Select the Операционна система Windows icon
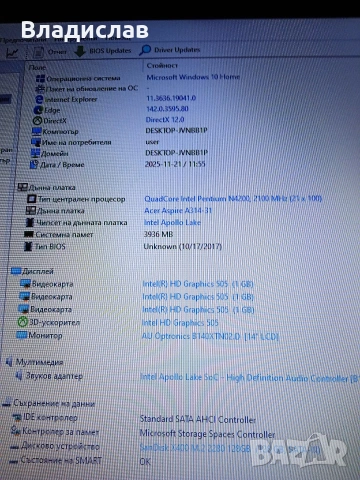The width and height of the screenshot is (360, 480). pos(40,79)
